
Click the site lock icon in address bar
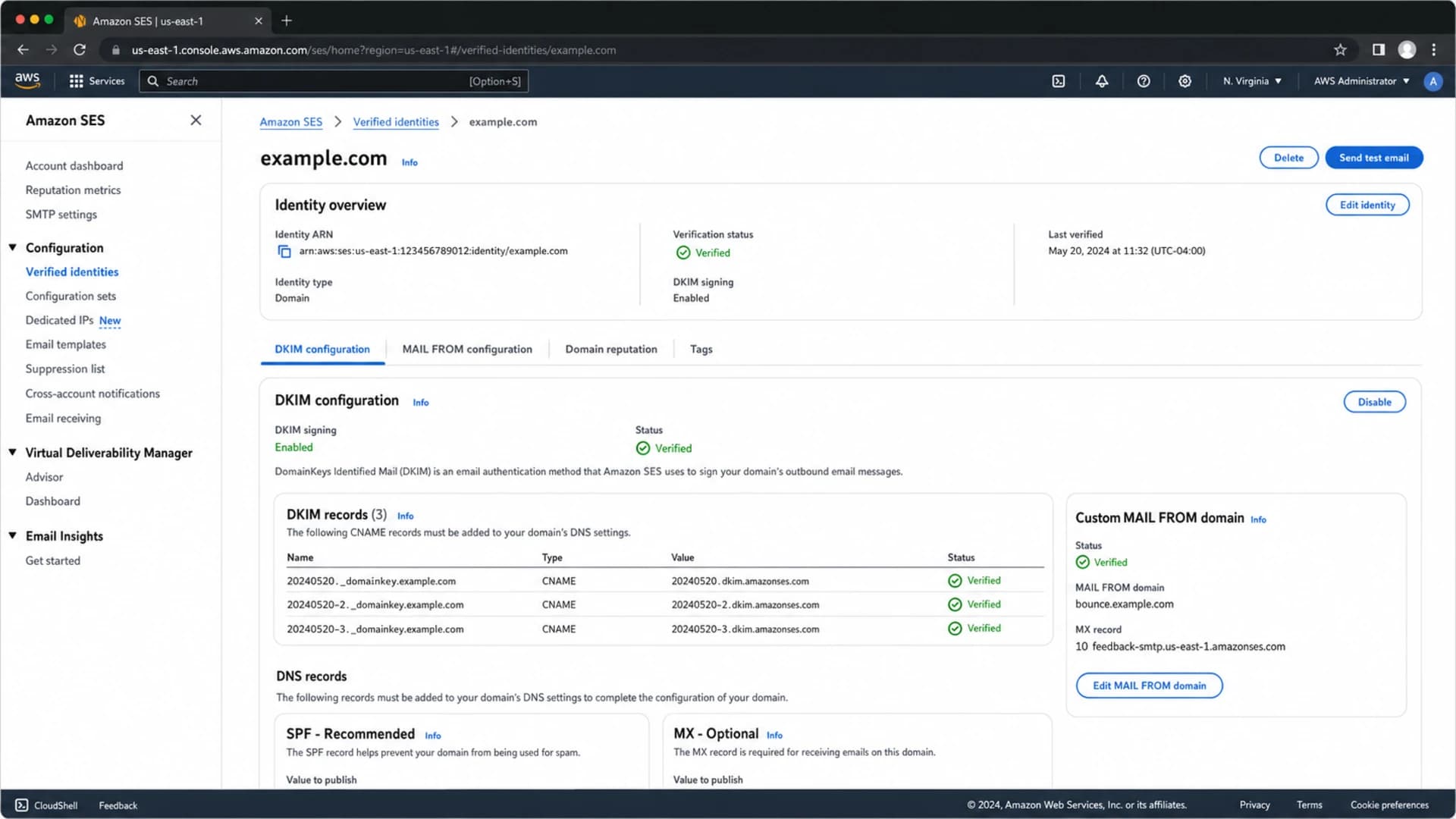point(116,50)
